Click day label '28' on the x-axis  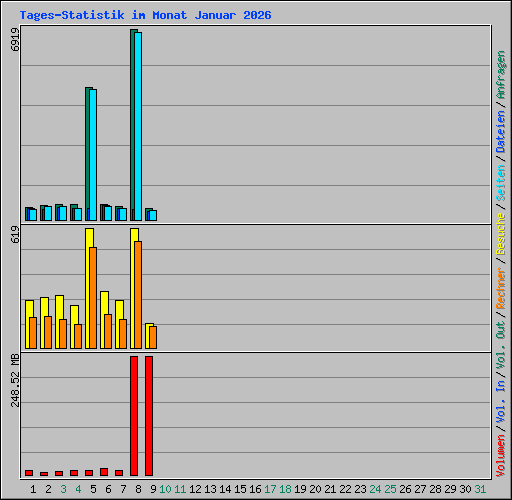(435, 489)
